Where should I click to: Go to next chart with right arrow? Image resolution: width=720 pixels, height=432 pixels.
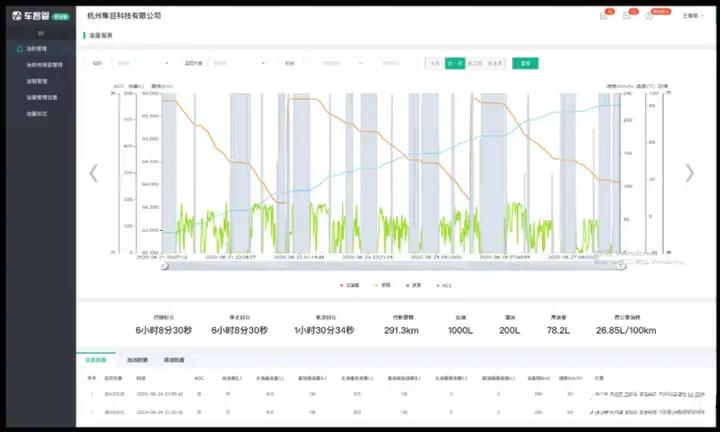point(689,173)
